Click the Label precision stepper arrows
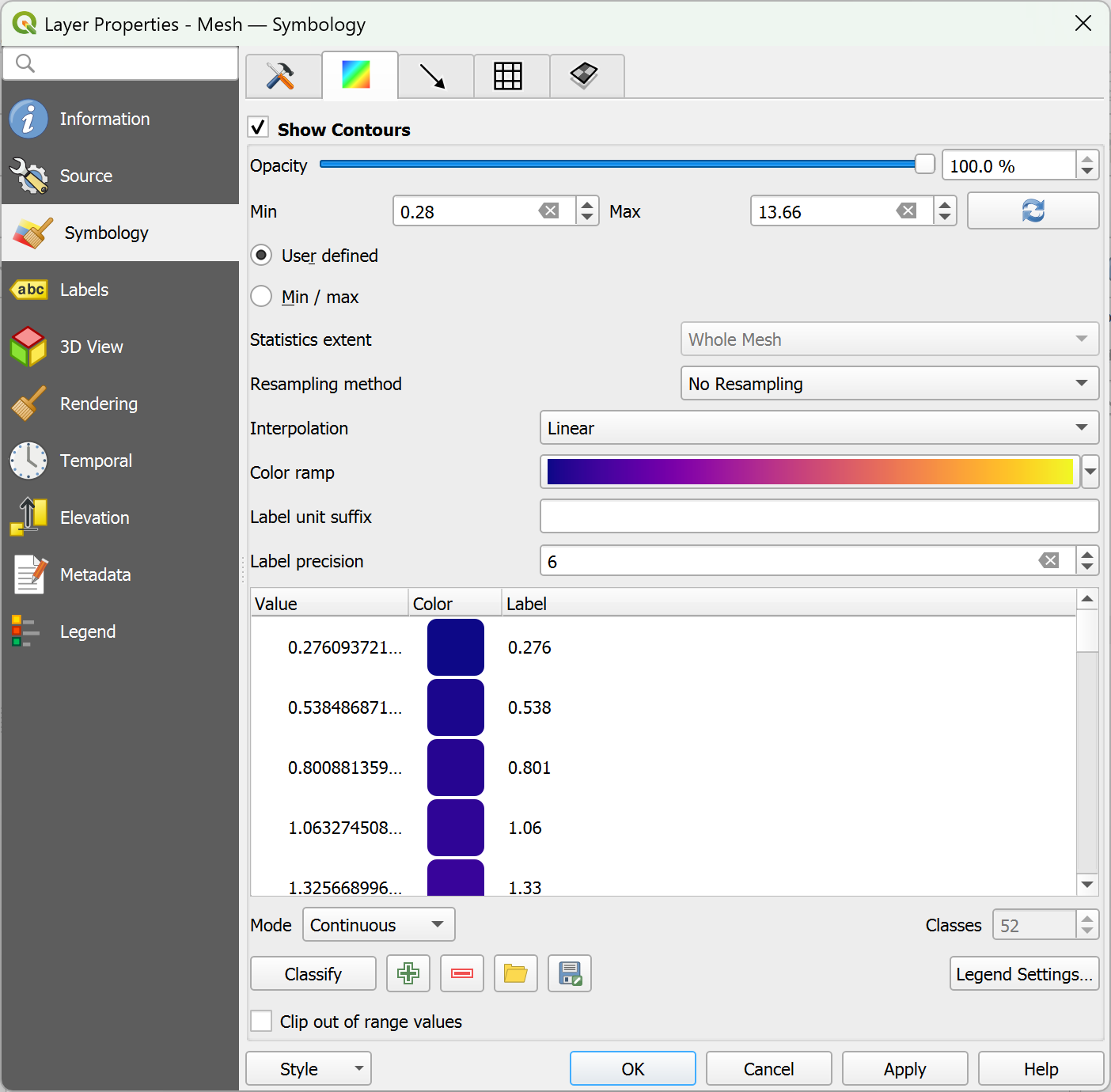The image size is (1111, 1092). click(x=1087, y=561)
